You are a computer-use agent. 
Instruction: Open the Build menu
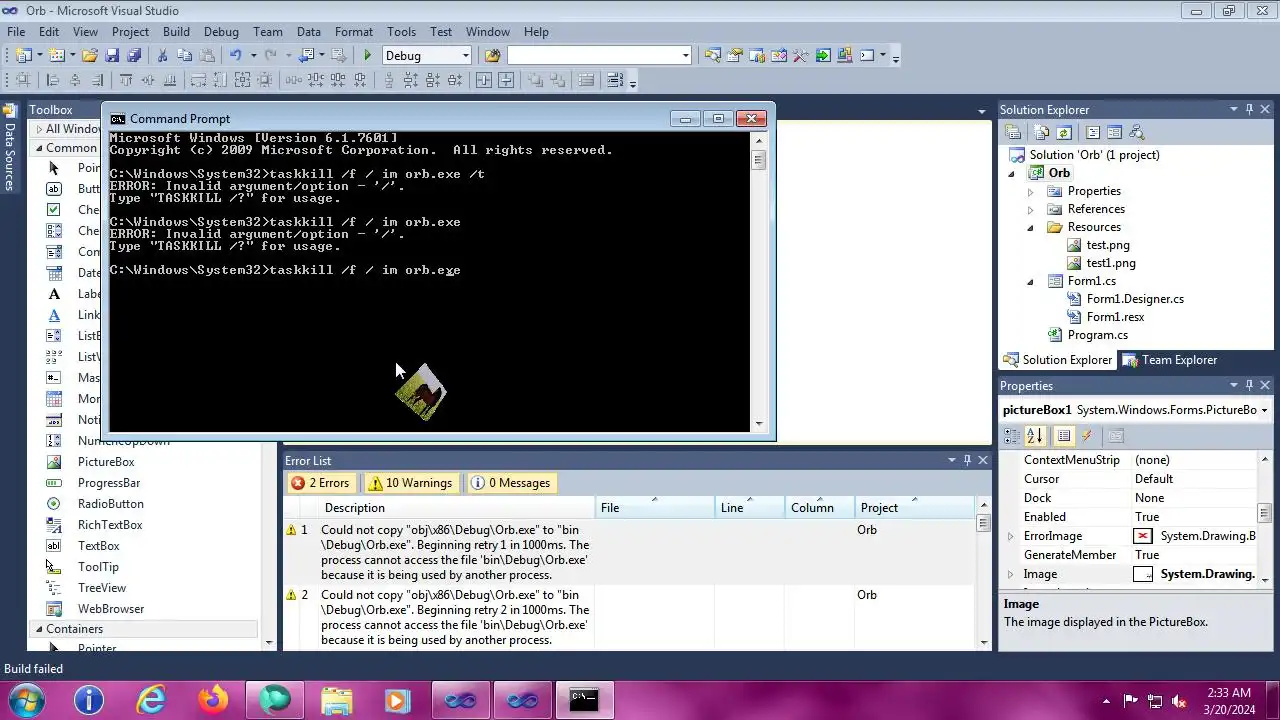[176, 32]
